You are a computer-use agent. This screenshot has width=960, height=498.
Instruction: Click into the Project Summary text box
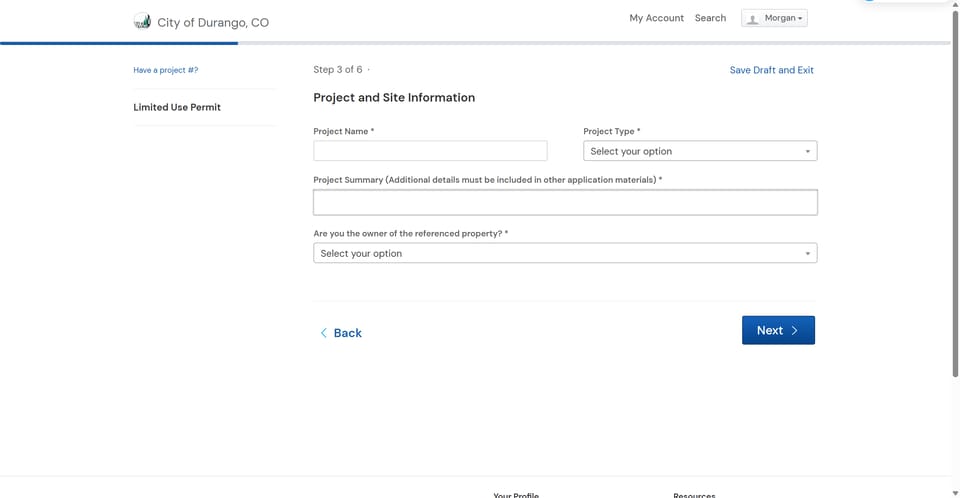point(565,202)
